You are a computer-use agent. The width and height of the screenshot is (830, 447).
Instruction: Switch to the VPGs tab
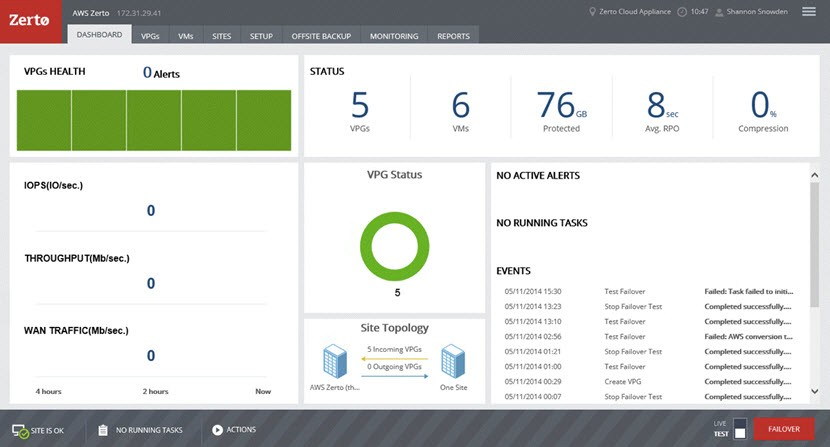pyautogui.click(x=150, y=35)
